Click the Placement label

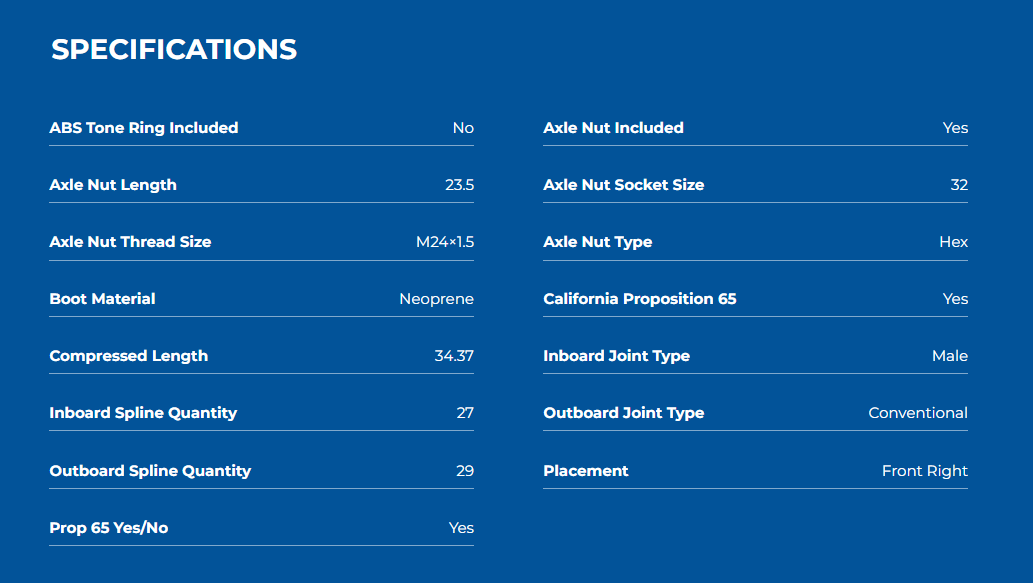pos(586,471)
